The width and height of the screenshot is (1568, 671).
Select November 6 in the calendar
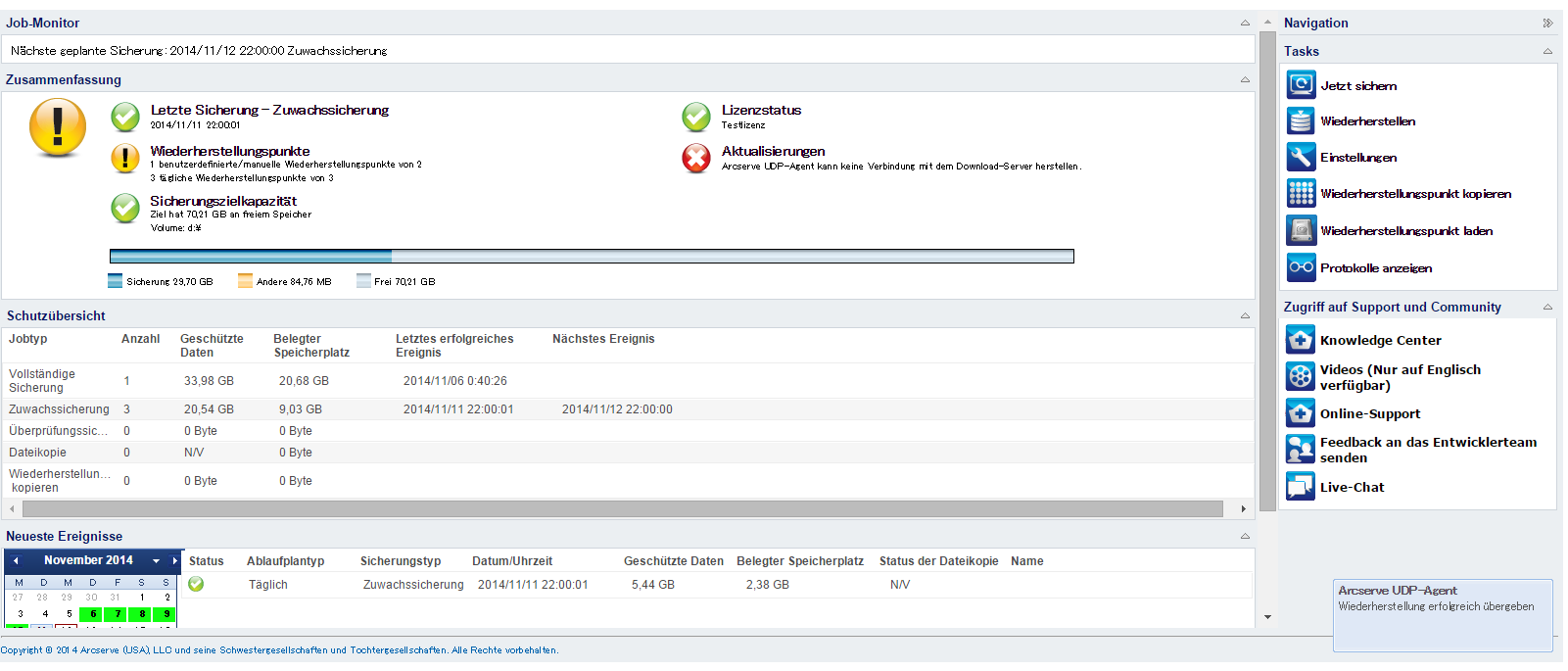[93, 614]
